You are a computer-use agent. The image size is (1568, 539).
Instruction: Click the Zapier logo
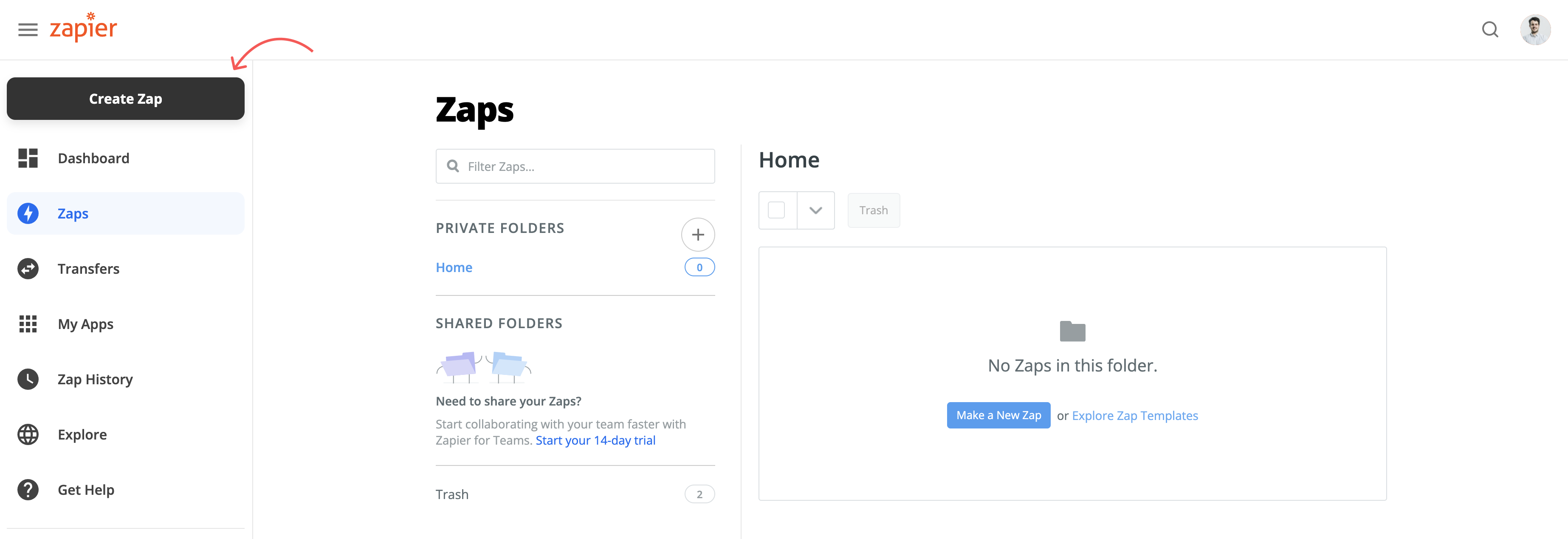point(83,27)
